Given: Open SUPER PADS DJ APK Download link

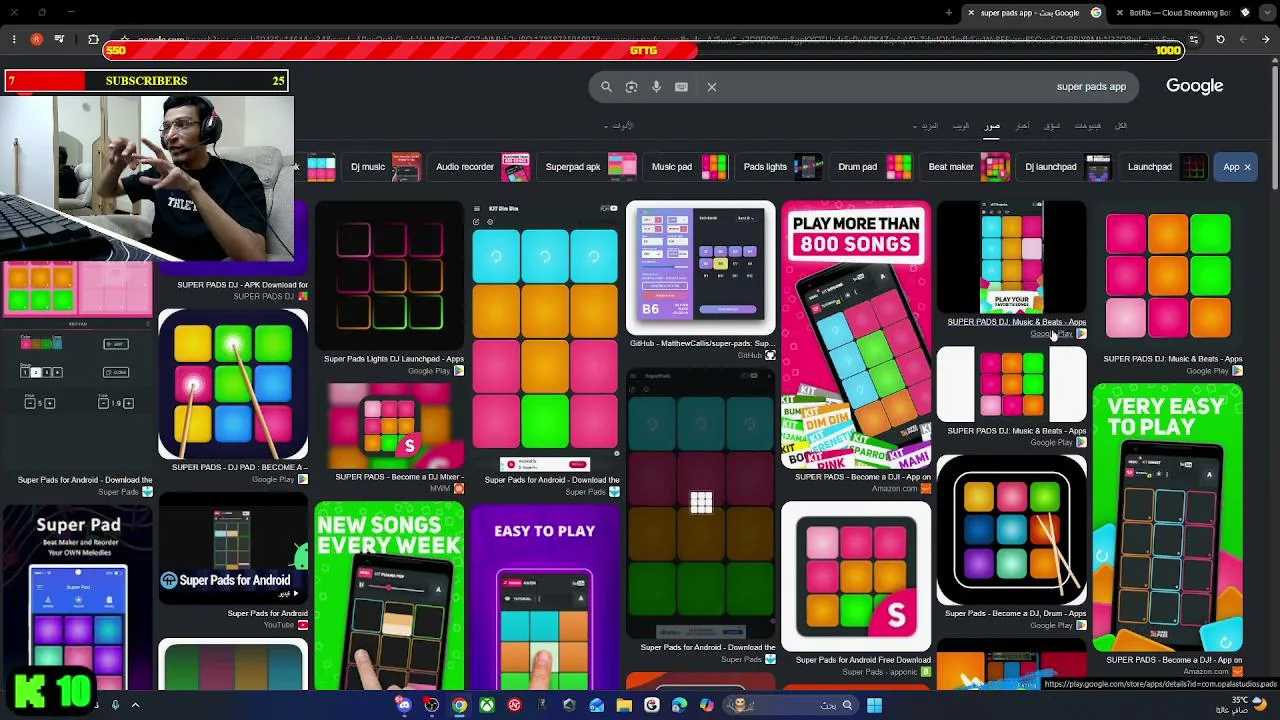Looking at the screenshot, I should click(x=242, y=285).
